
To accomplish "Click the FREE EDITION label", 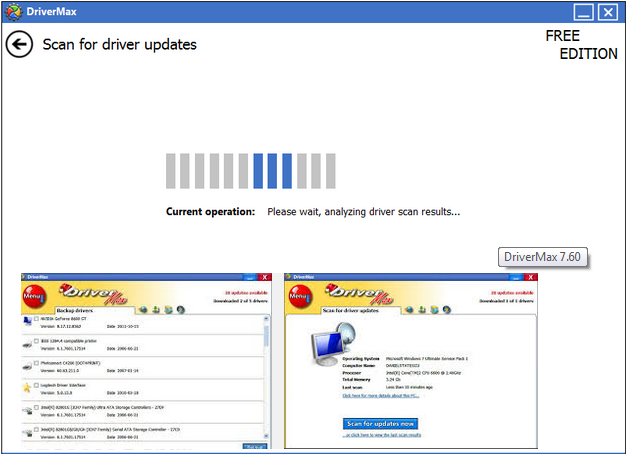I will coord(581,44).
